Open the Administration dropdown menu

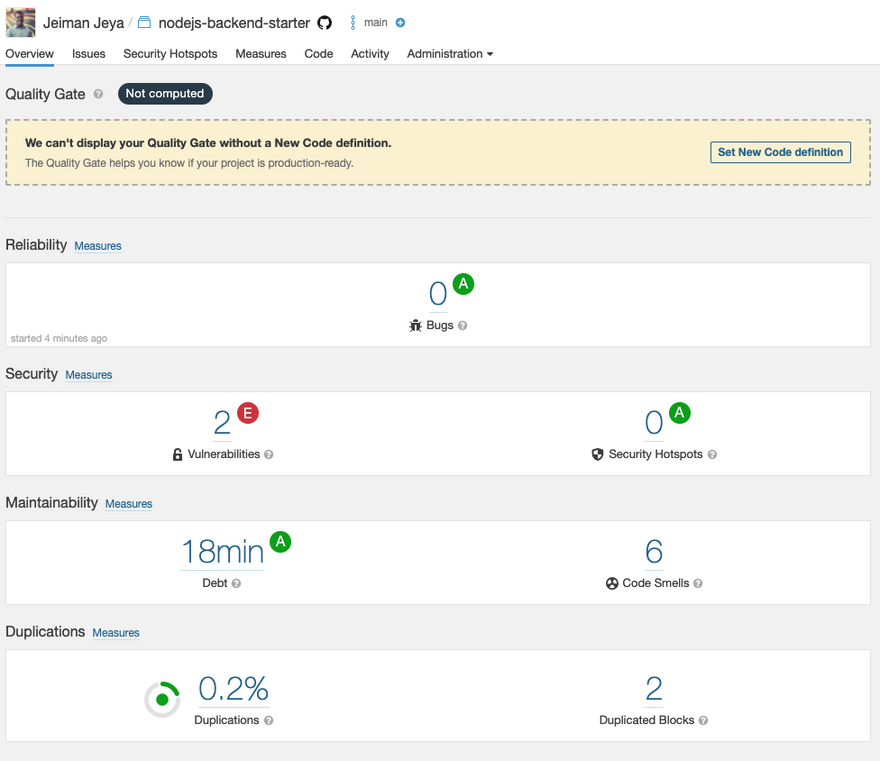449,54
